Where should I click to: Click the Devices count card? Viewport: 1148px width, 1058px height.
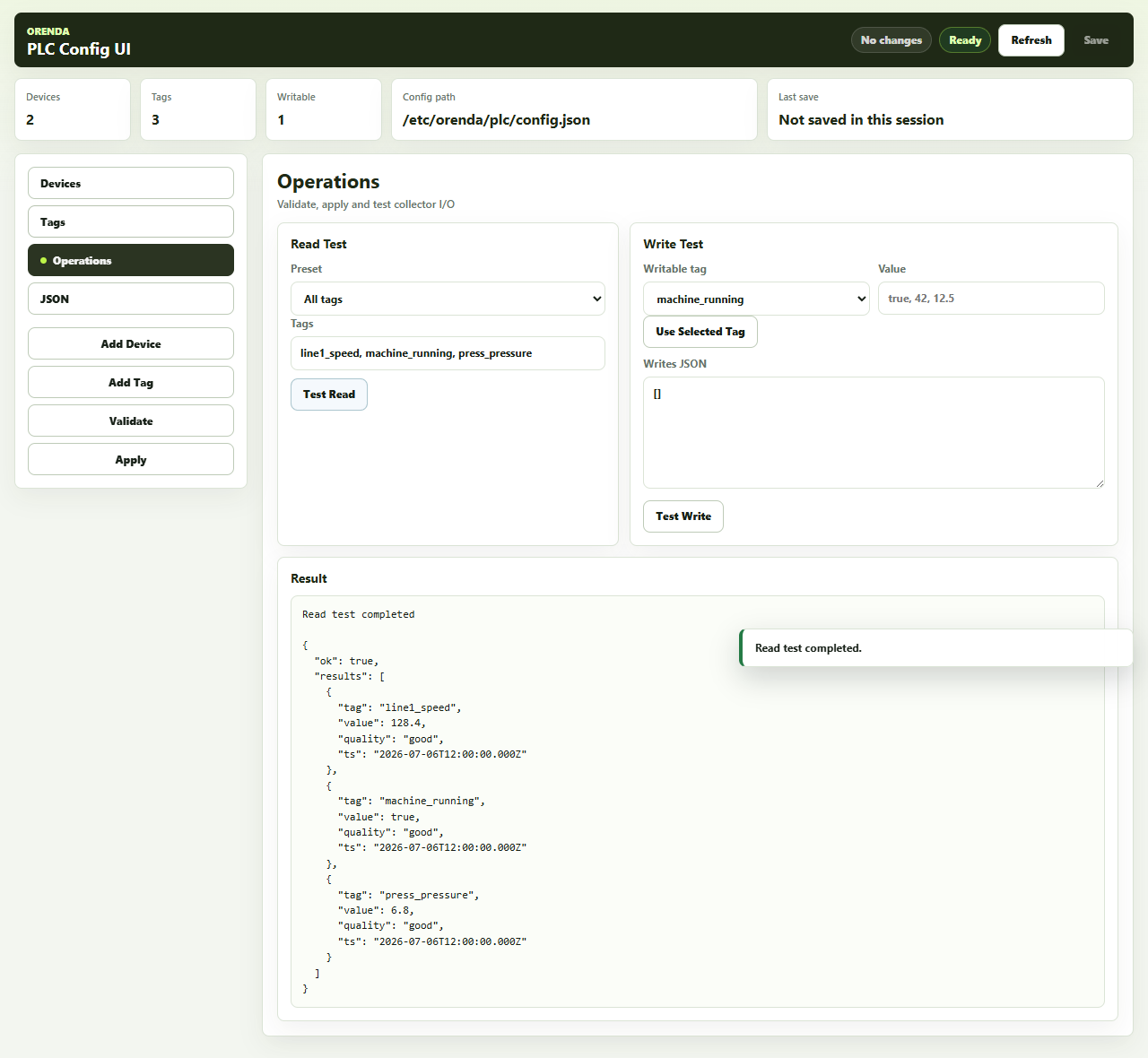[x=73, y=109]
